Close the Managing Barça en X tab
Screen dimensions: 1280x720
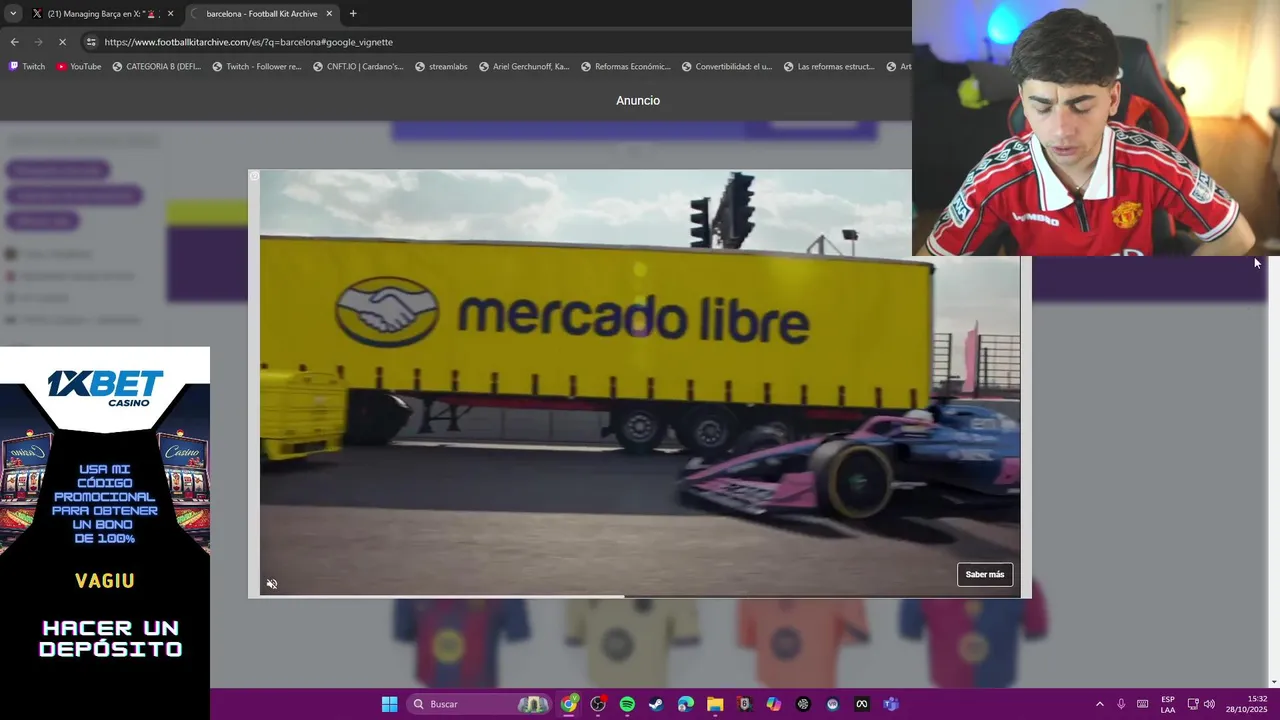tap(170, 14)
